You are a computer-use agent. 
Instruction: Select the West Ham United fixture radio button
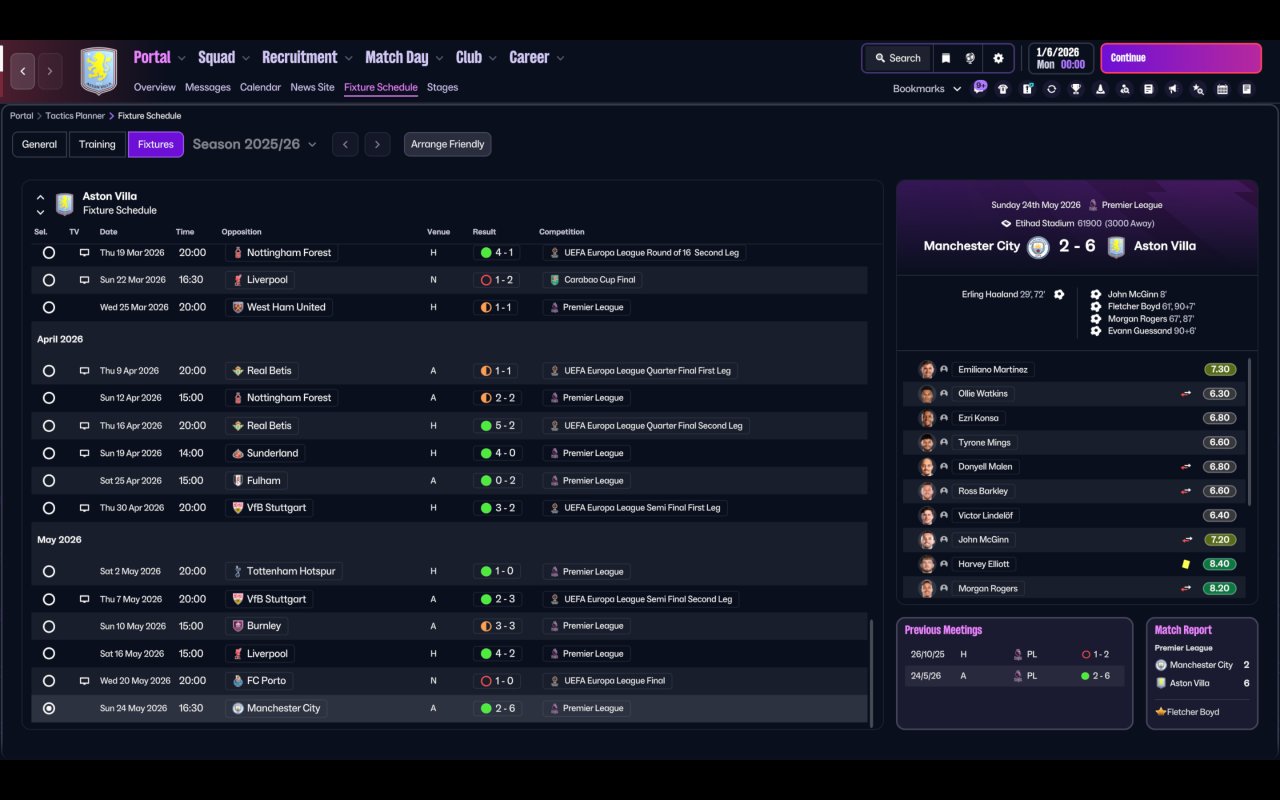point(49,308)
